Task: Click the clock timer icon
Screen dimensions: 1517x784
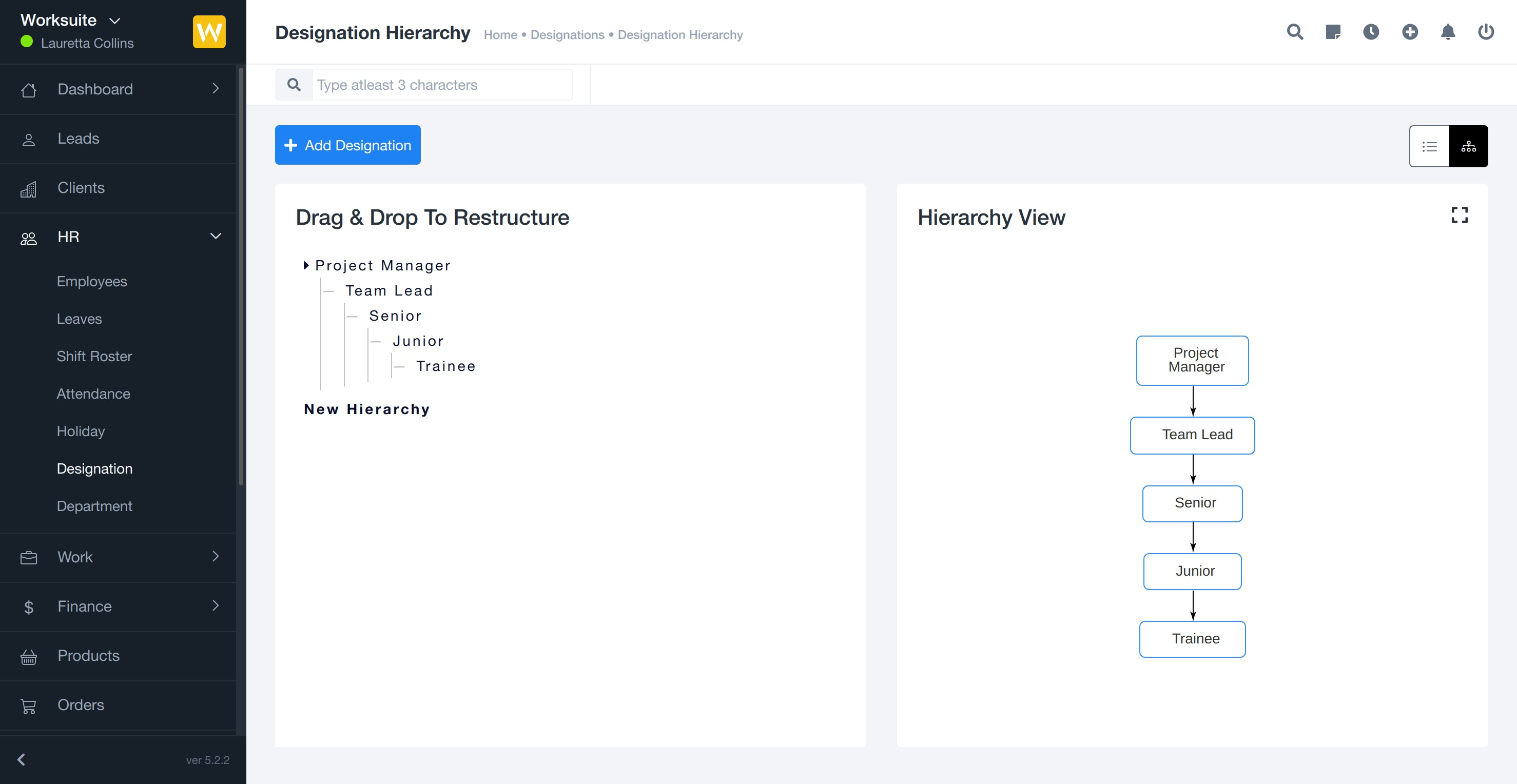Action: coord(1371,32)
